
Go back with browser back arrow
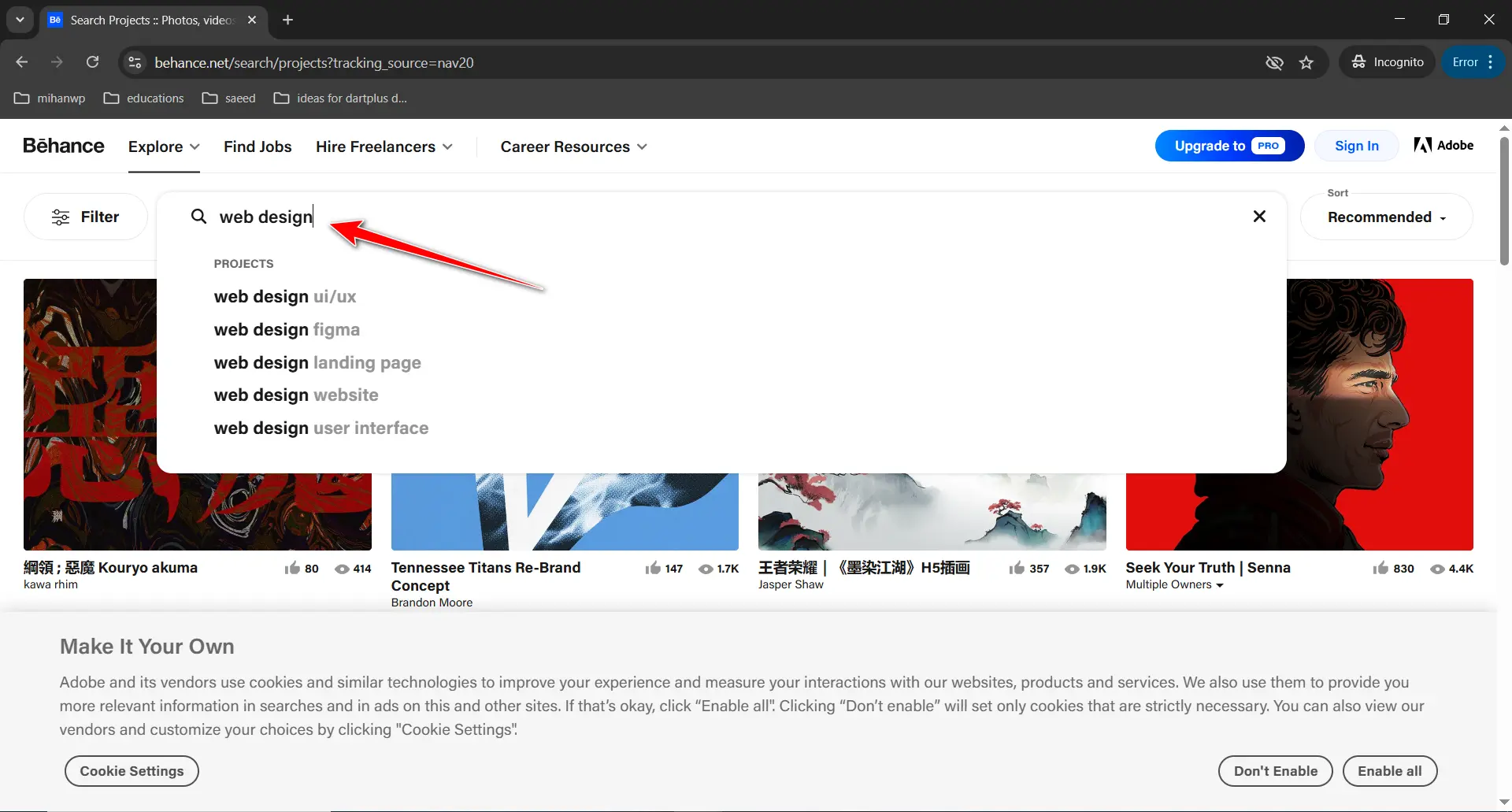[22, 62]
